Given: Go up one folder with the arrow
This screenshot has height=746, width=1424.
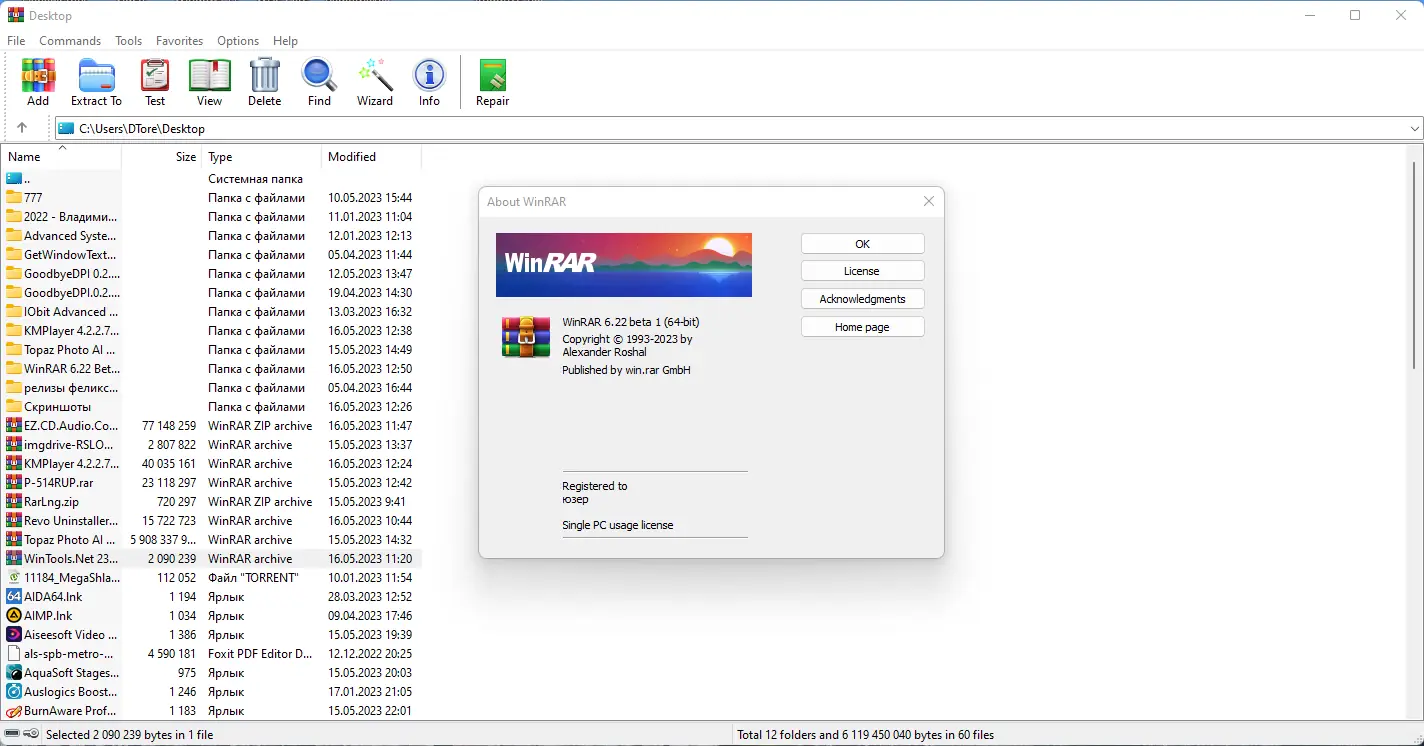Looking at the screenshot, I should (x=22, y=128).
